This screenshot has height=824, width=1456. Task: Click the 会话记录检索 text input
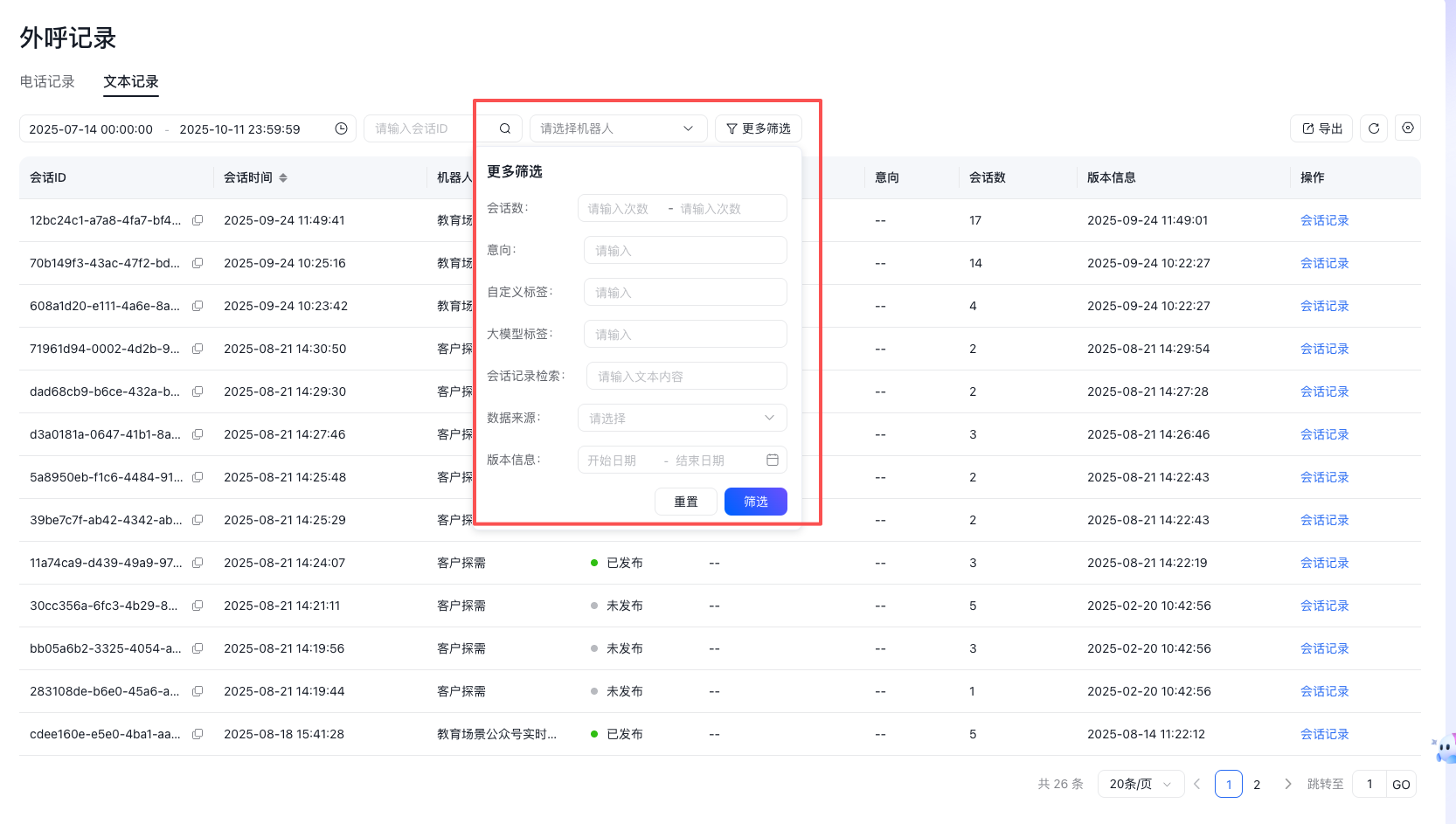[x=686, y=376]
